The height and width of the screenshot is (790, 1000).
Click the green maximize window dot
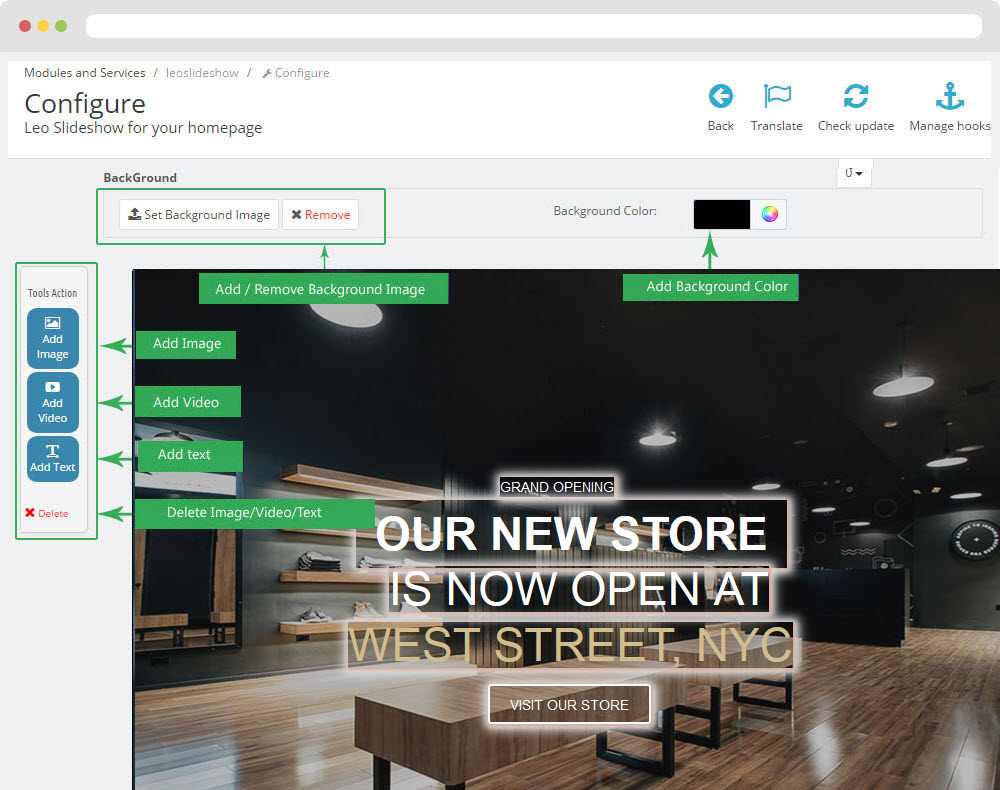(61, 26)
